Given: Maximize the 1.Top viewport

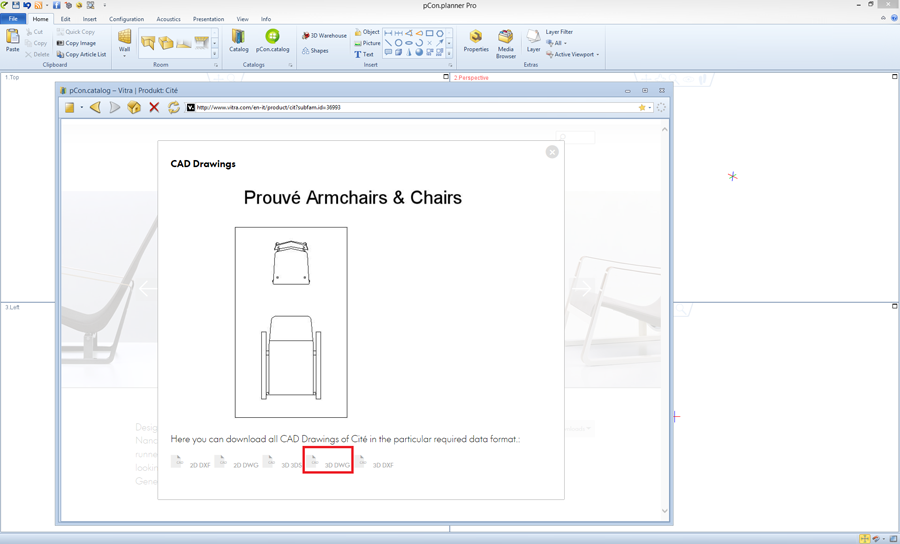Looking at the screenshot, I should tap(446, 76).
